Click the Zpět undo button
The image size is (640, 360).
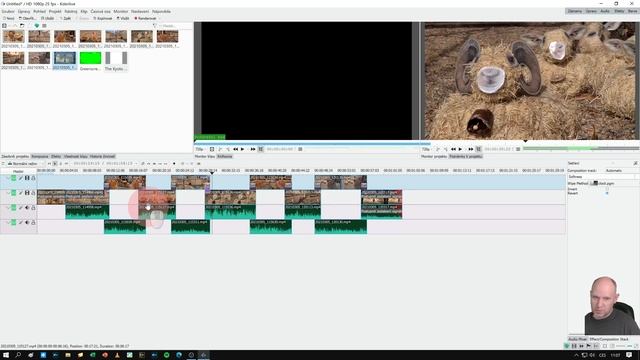point(66,18)
